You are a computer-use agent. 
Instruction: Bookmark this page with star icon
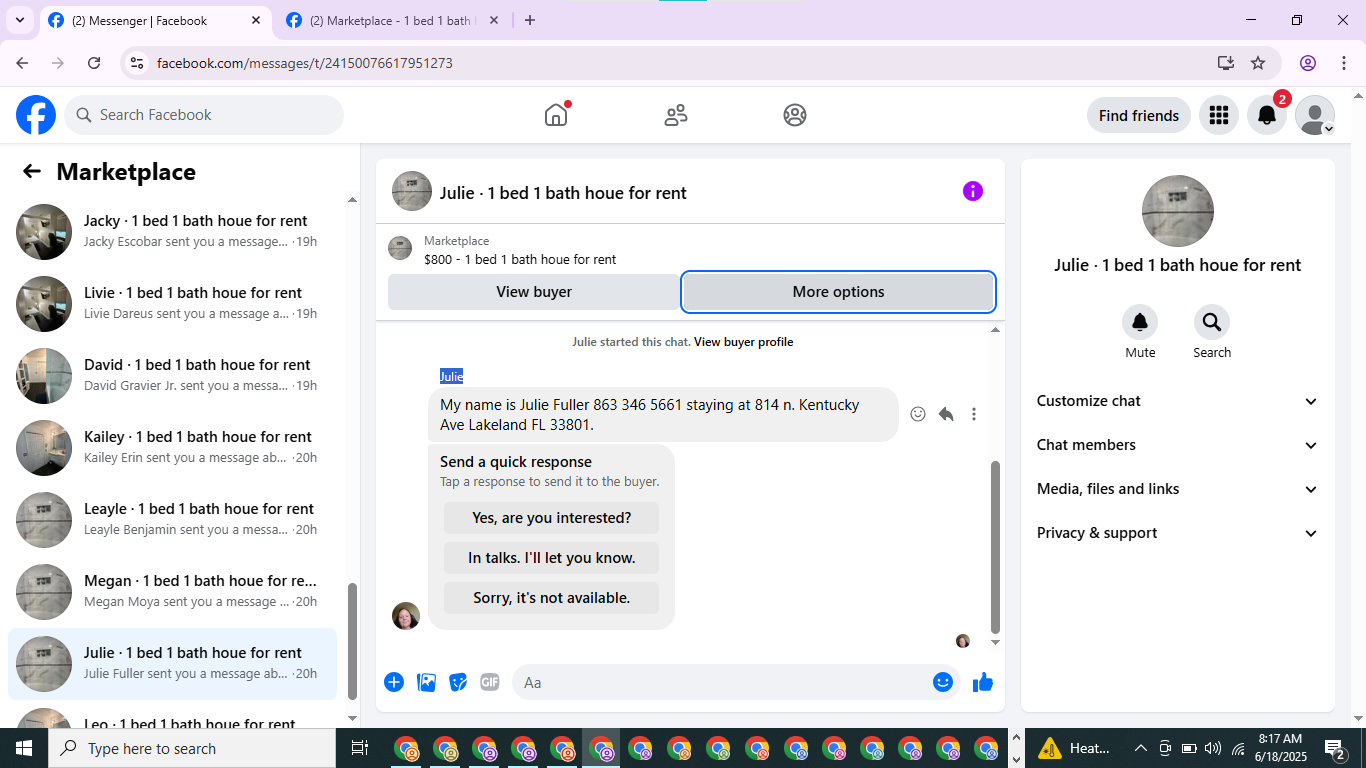(1258, 63)
